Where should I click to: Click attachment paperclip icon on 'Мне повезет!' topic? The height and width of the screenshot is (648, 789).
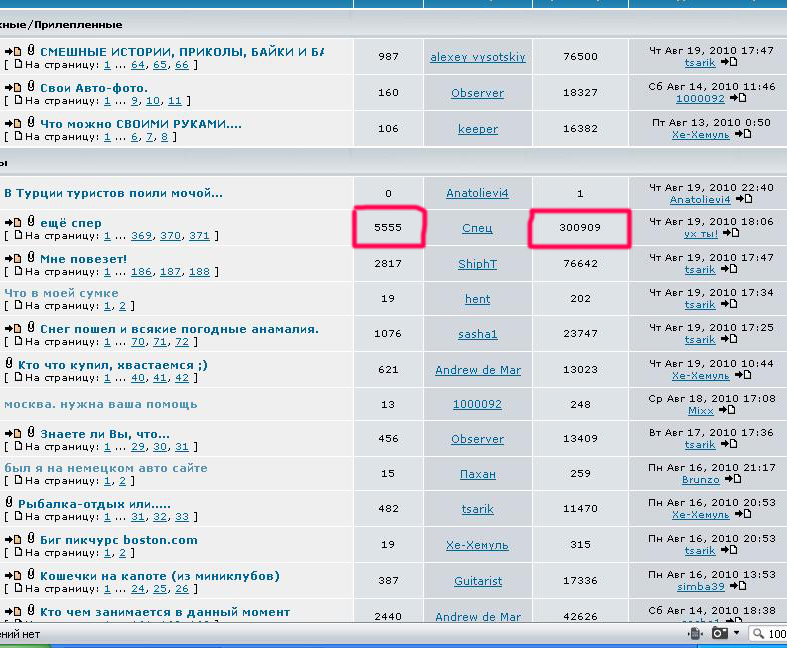point(31,258)
